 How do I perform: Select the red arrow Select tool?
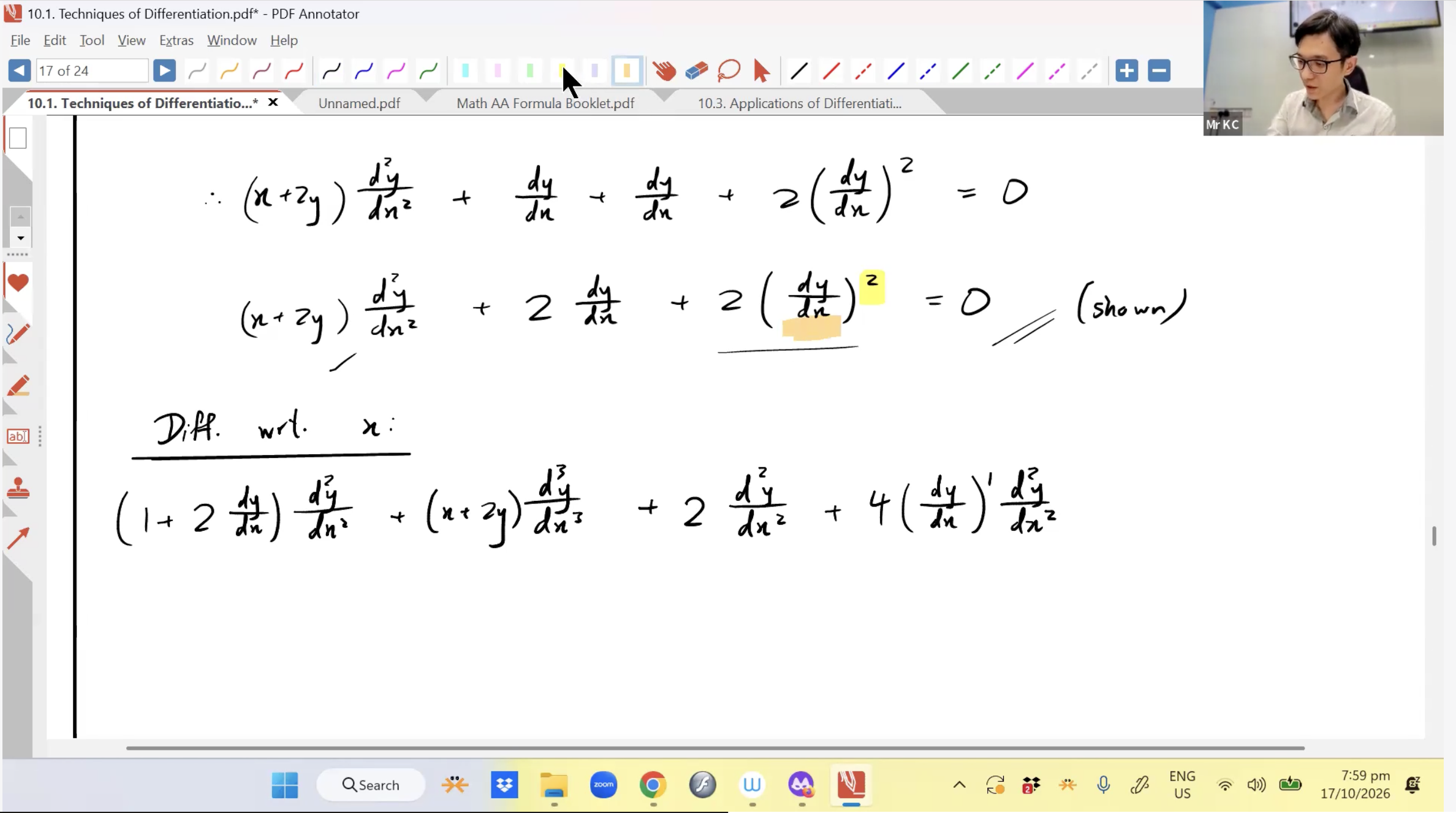762,71
